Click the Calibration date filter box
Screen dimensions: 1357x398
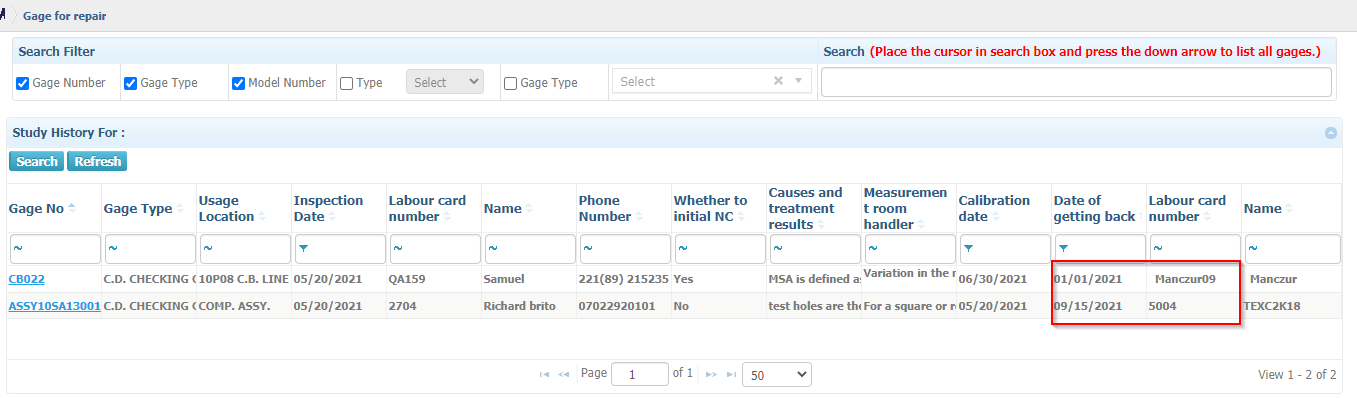[1005, 249]
